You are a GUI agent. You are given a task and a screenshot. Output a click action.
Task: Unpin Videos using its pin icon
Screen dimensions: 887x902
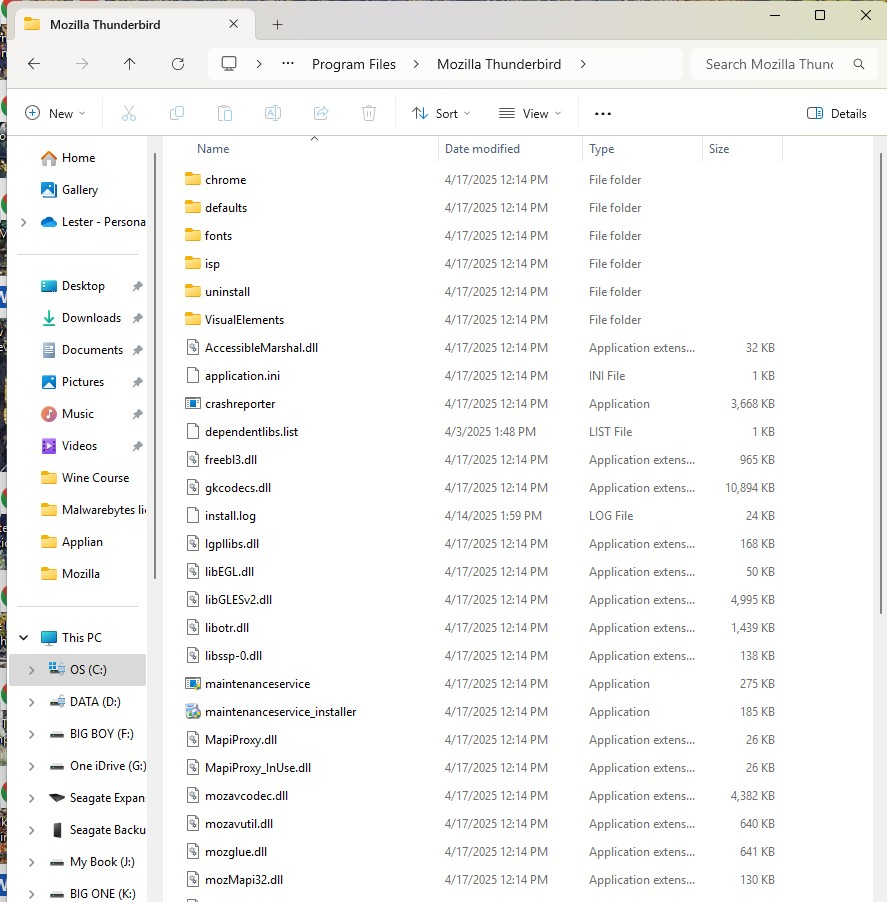pos(137,446)
